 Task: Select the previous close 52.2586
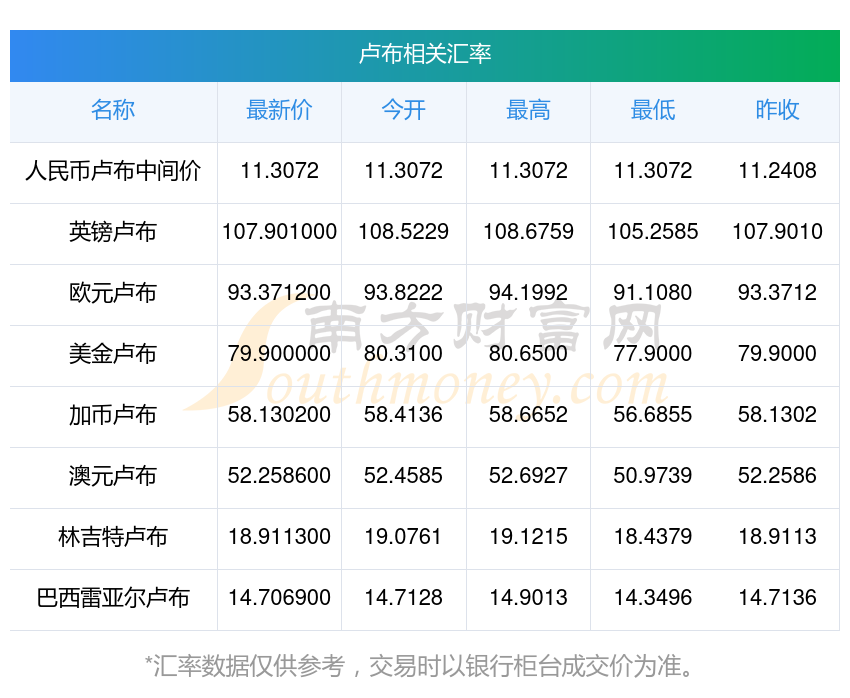pyautogui.click(x=777, y=476)
